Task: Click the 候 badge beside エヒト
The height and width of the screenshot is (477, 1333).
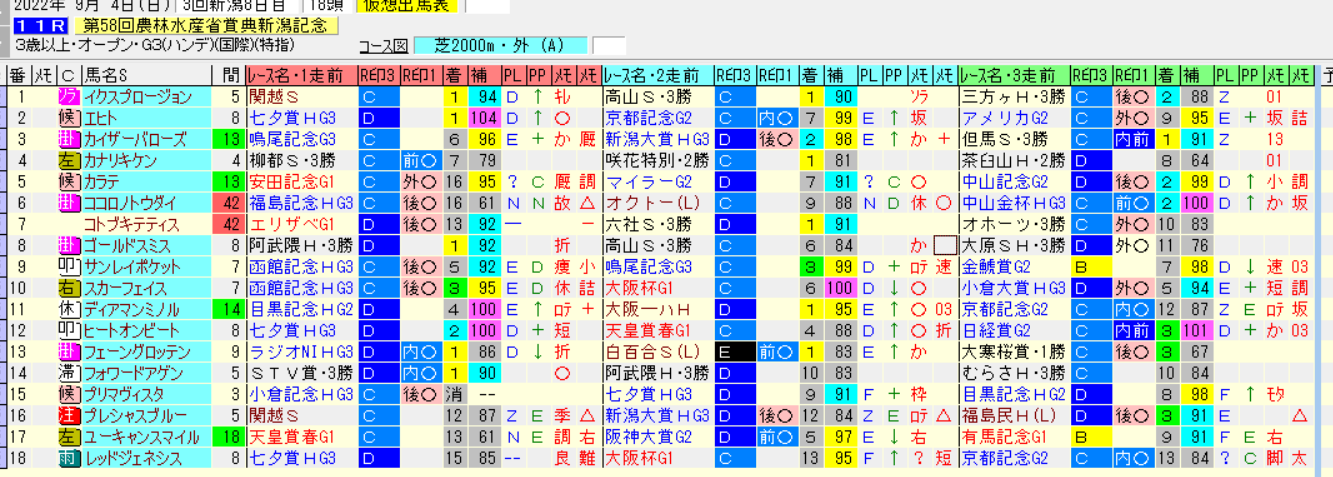Action: point(69,118)
